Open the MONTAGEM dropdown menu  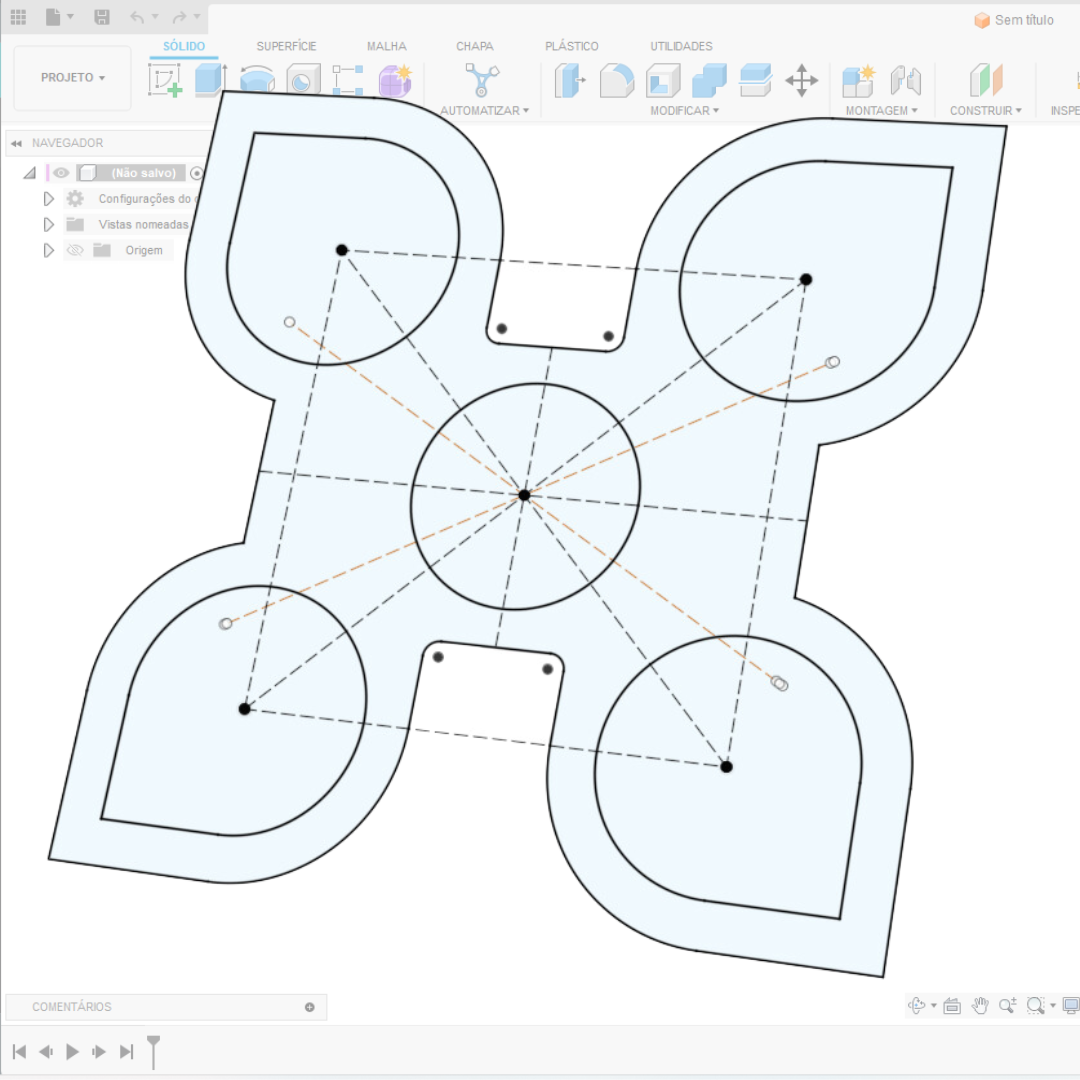(882, 111)
